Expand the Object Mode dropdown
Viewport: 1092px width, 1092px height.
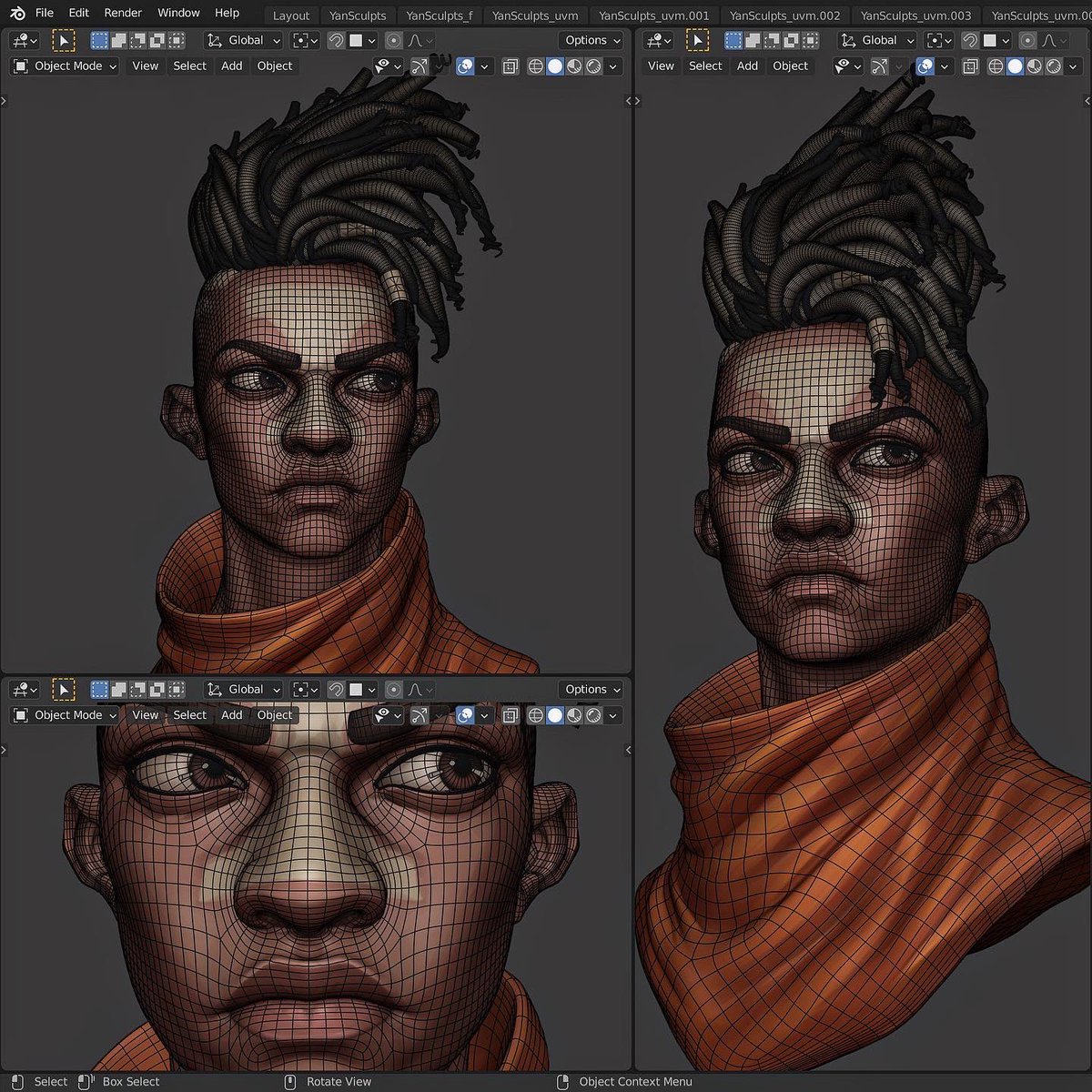[x=64, y=66]
